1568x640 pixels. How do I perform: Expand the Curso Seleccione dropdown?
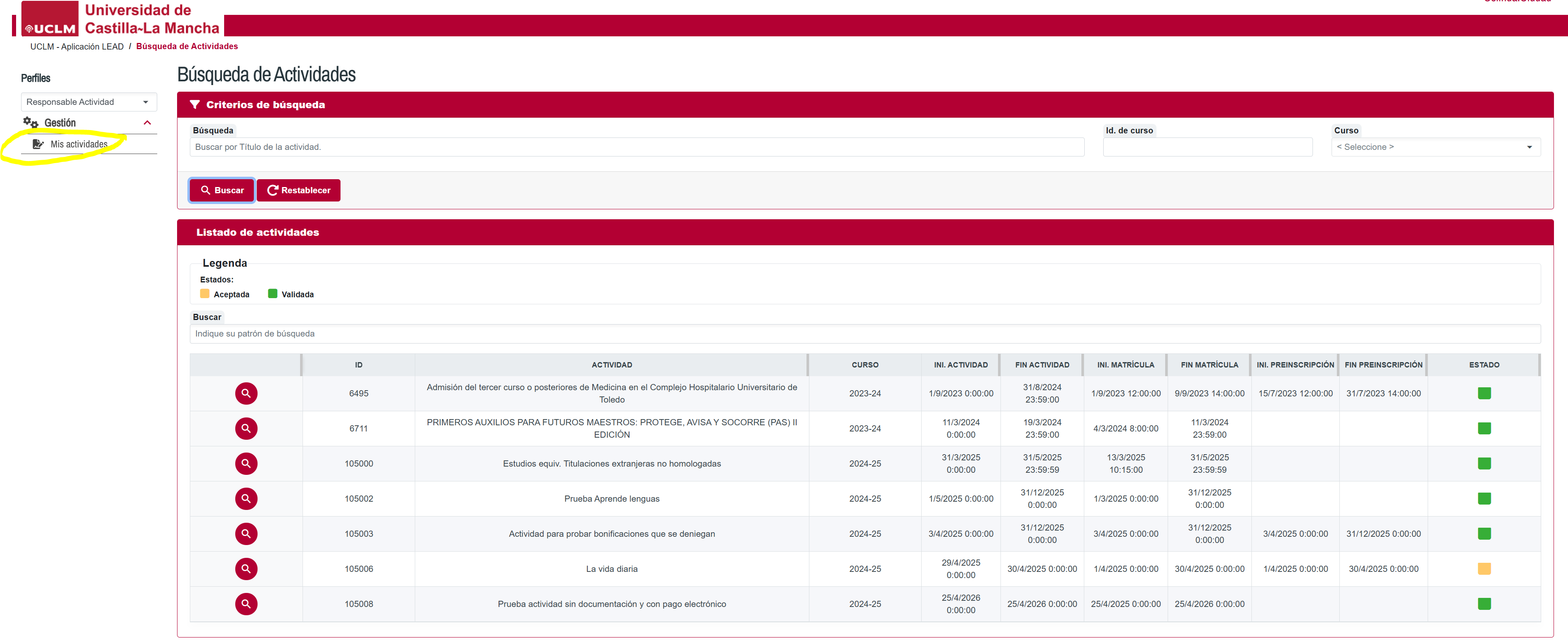click(x=1435, y=147)
